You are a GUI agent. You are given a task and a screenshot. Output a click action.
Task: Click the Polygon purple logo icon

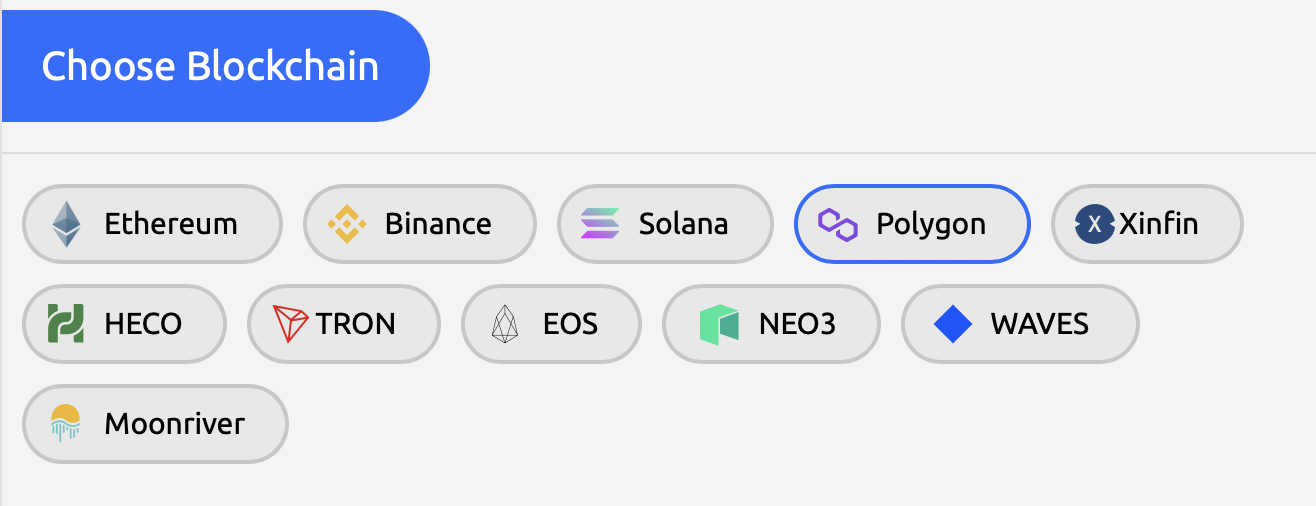[x=838, y=224]
